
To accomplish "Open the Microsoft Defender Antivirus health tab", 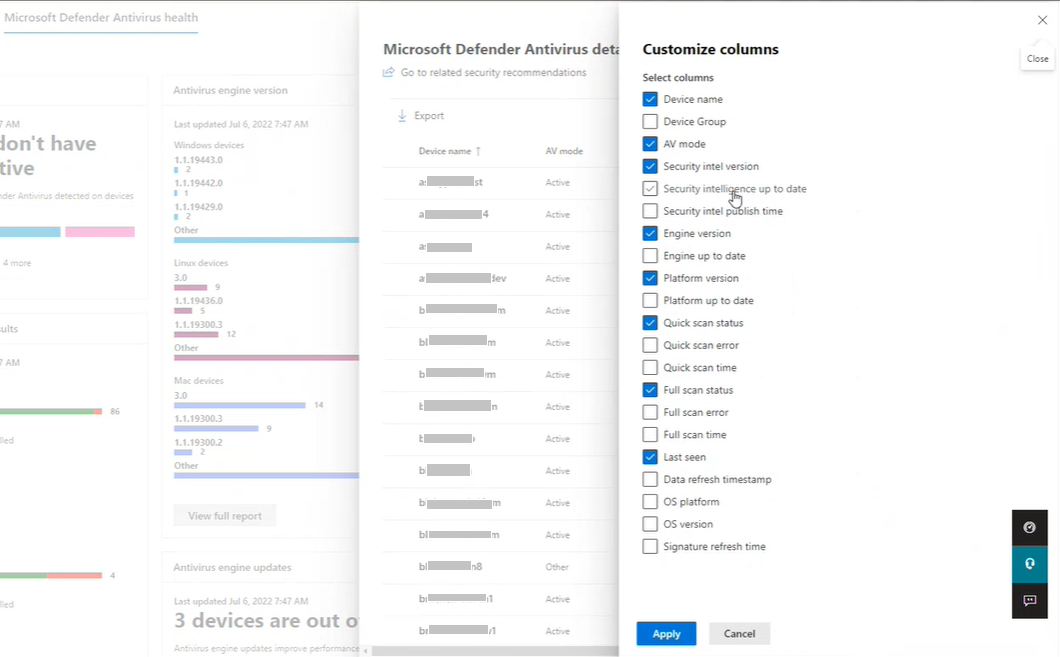I will (101, 18).
